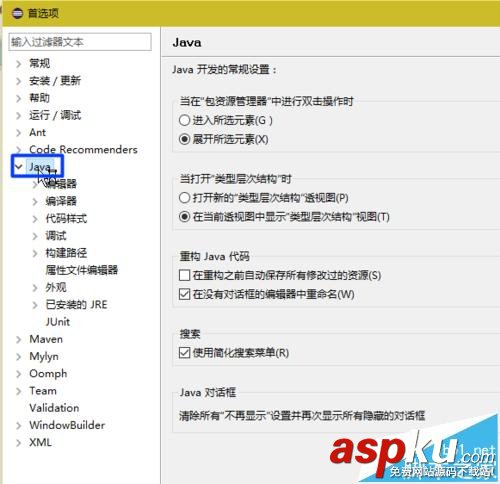500x484 pixels.
Task: Open the 代码样式 preferences page
Action: point(66,219)
